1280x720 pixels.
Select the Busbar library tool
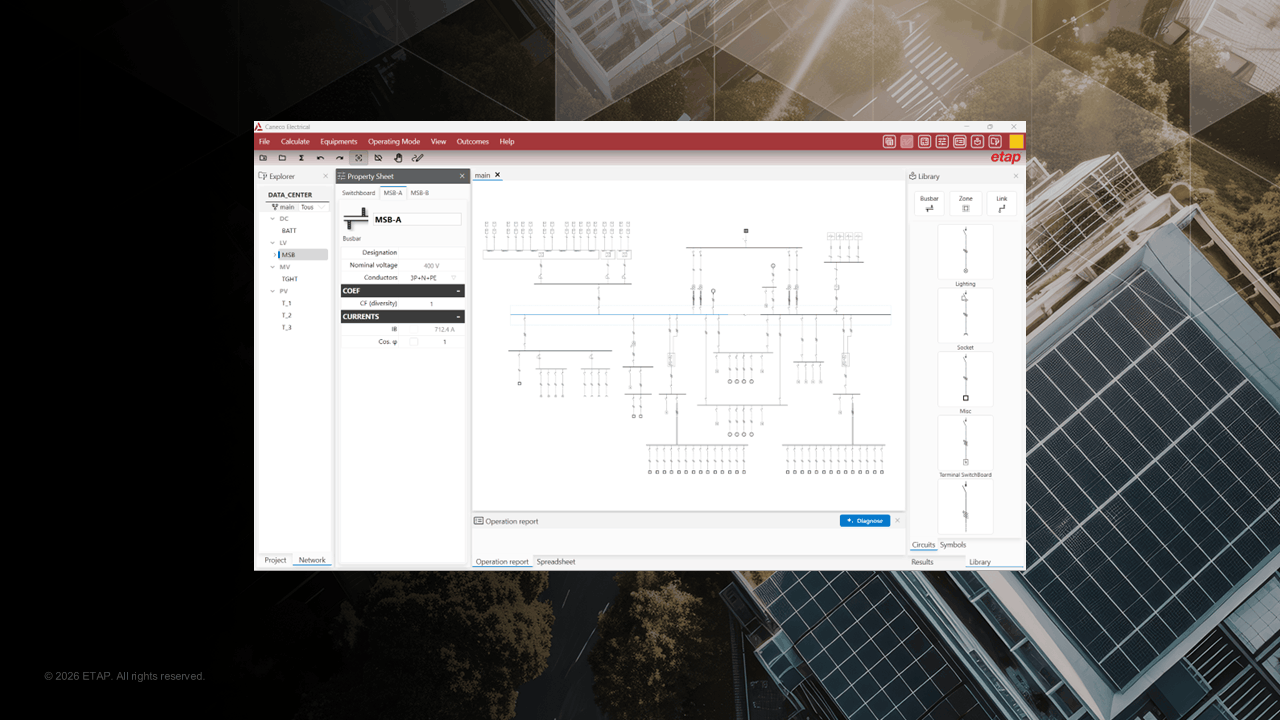click(929, 204)
